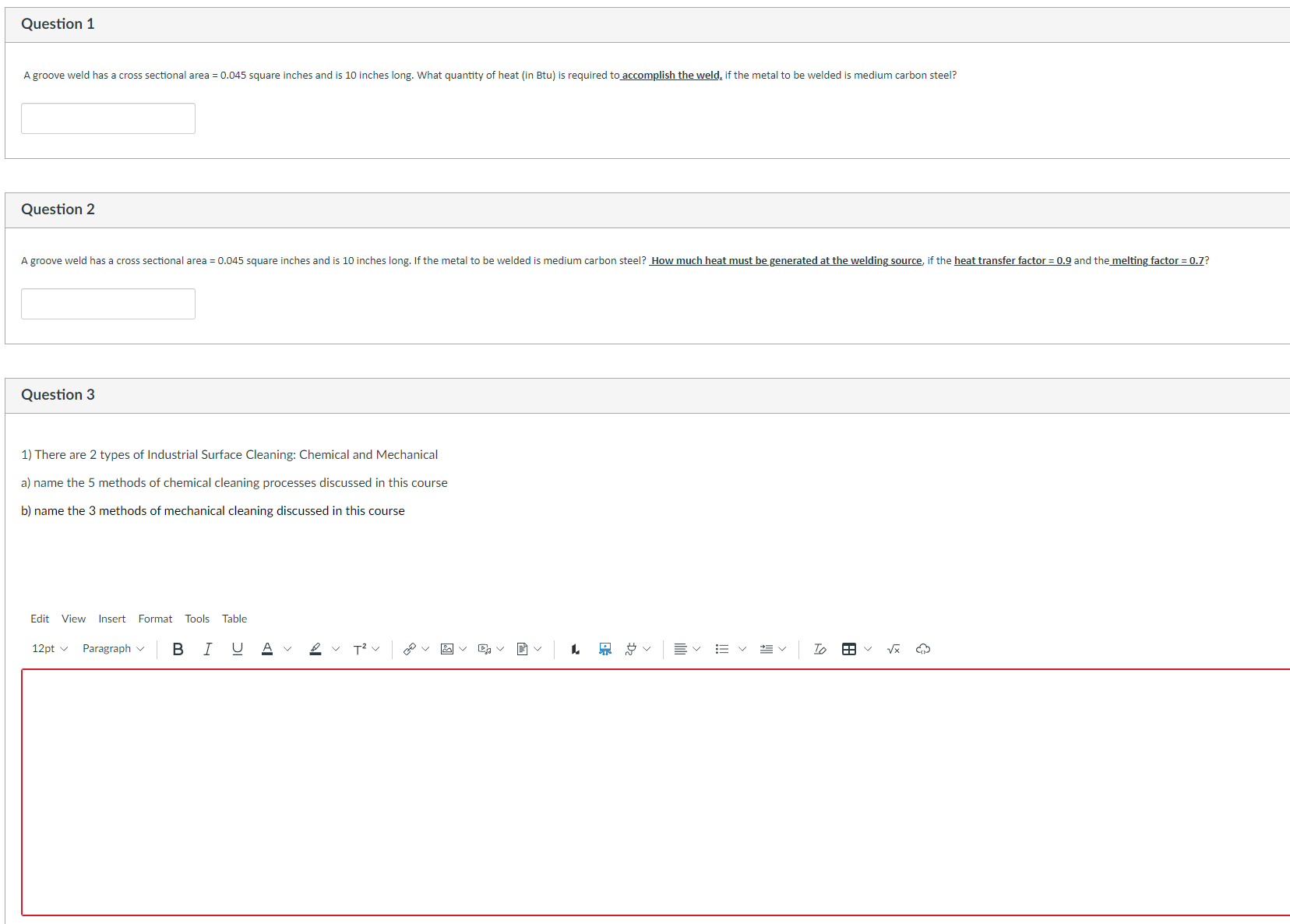Set text alignment with the align icon
The height and width of the screenshot is (924, 1290).
point(680,649)
